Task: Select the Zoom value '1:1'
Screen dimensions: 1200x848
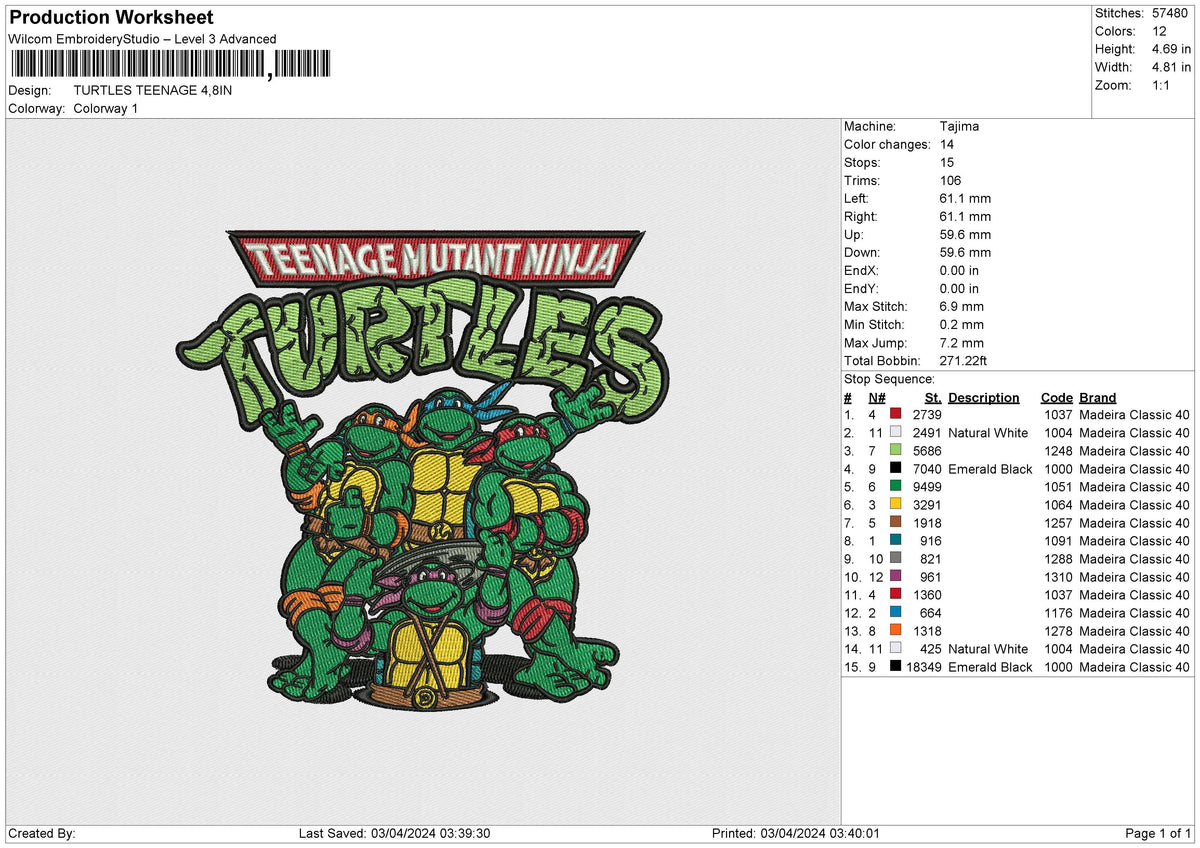Action: click(x=1162, y=85)
